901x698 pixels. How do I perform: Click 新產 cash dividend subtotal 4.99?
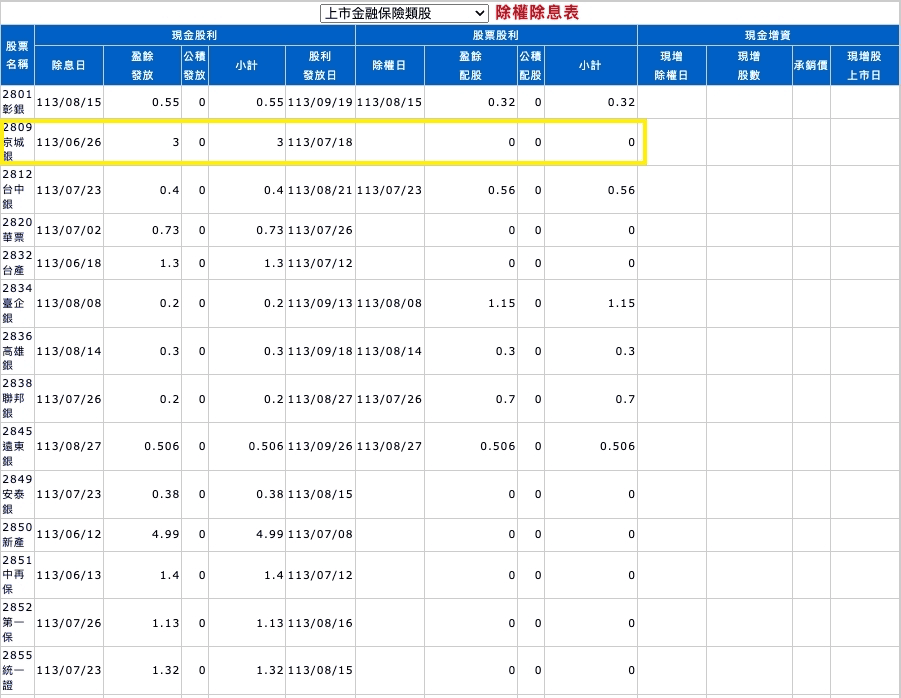[269, 534]
